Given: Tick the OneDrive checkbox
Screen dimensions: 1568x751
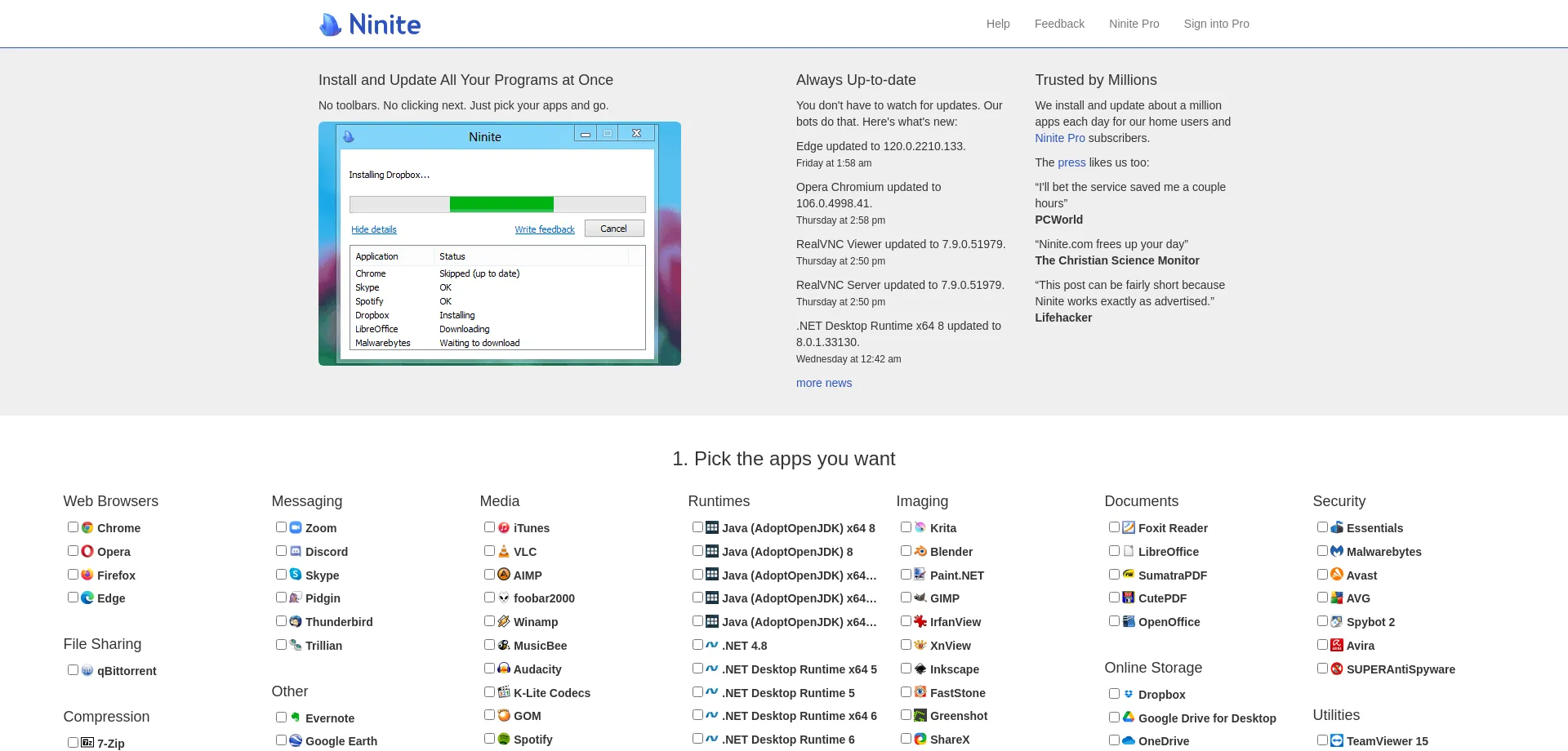Looking at the screenshot, I should [x=1114, y=740].
